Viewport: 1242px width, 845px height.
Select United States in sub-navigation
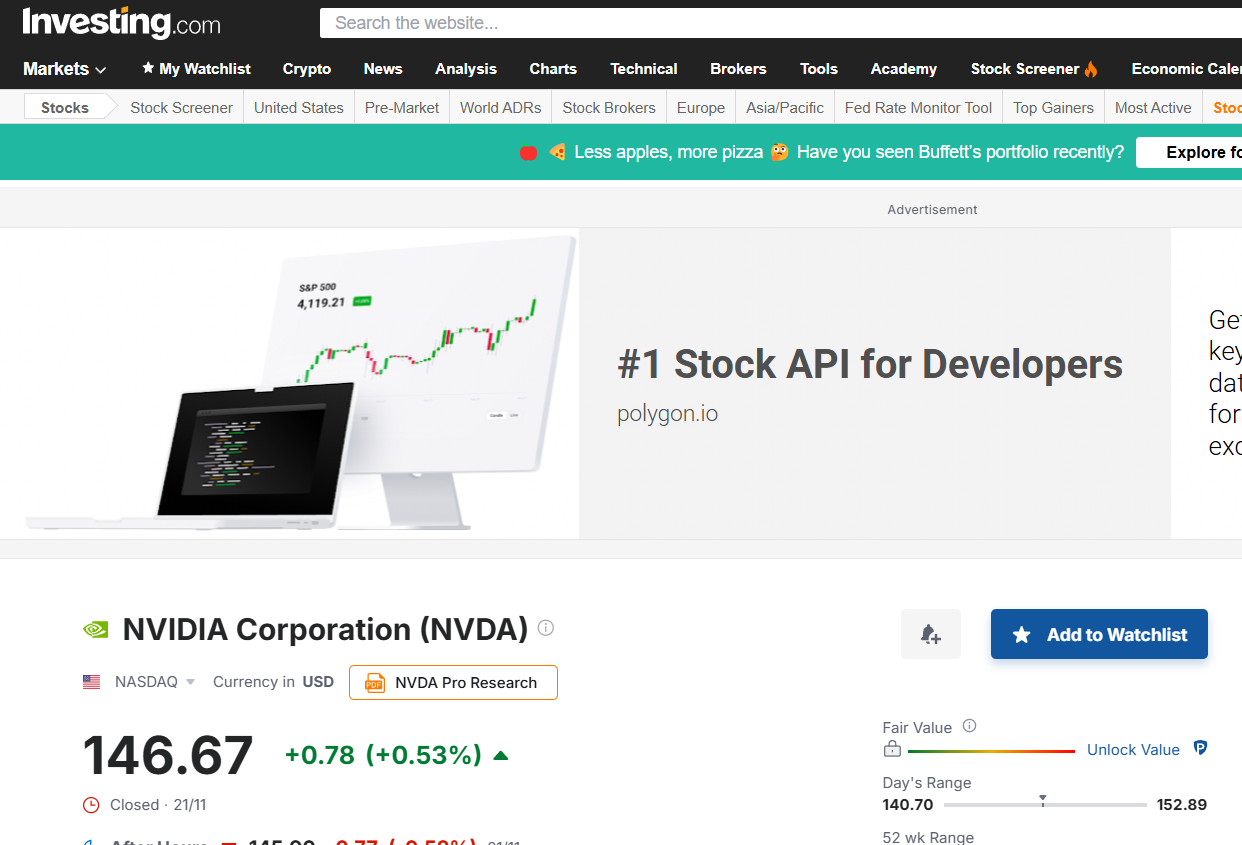[x=299, y=108]
